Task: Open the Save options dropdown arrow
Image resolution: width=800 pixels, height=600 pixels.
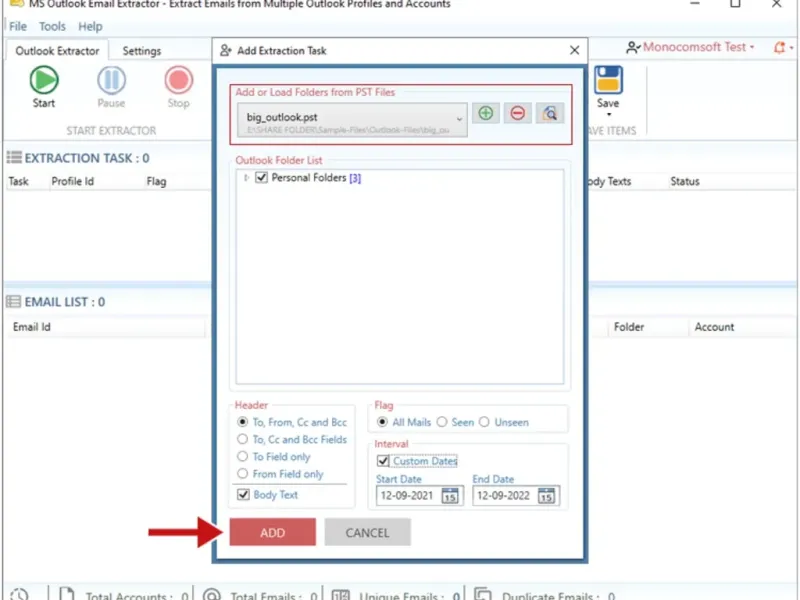Action: pos(608,114)
